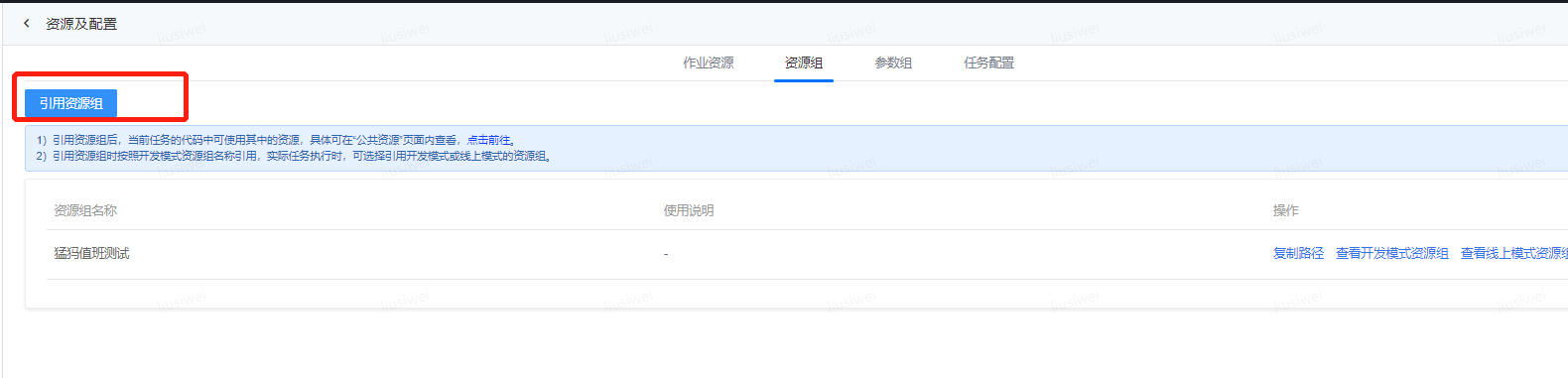Screen dimensions: 1568x378
Task: Click 复制路径 for 猛犸值班测试
Action: point(1298,254)
